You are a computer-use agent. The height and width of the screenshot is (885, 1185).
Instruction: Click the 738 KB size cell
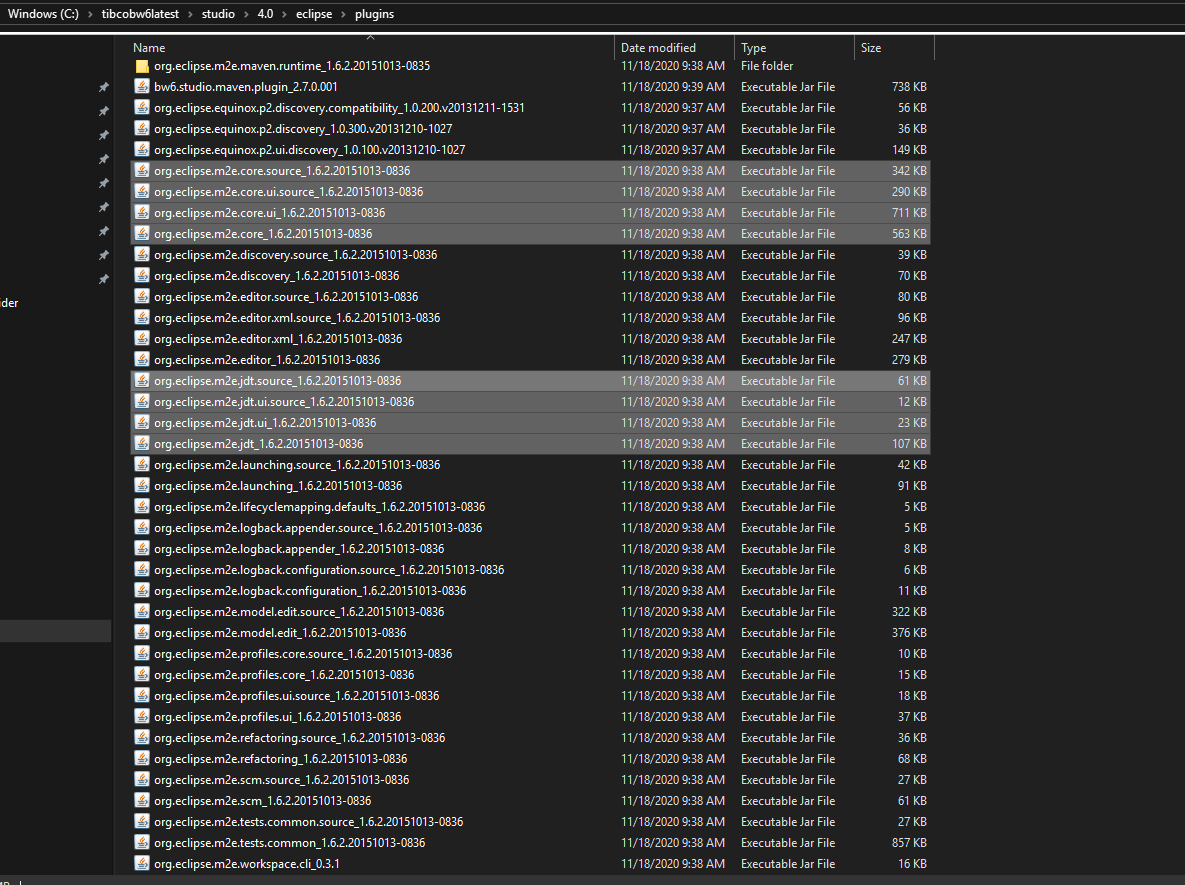(x=909, y=88)
